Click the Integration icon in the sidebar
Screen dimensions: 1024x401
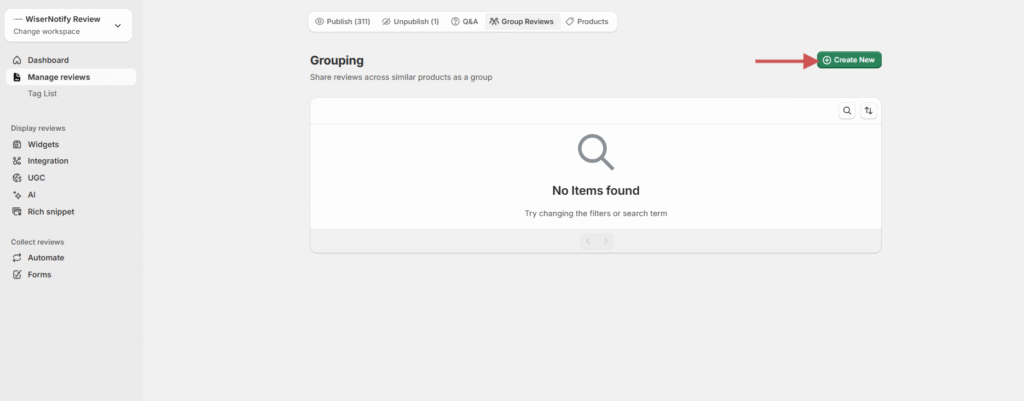click(17, 161)
